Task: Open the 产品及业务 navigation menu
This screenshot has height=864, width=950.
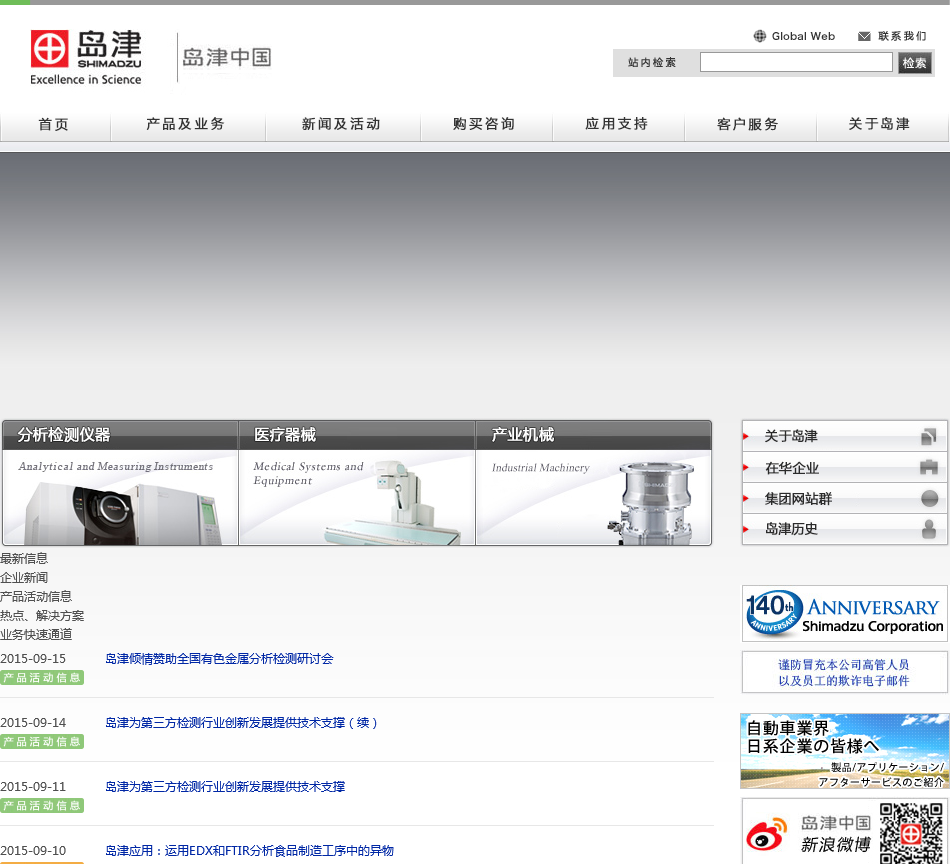Action: click(187, 125)
